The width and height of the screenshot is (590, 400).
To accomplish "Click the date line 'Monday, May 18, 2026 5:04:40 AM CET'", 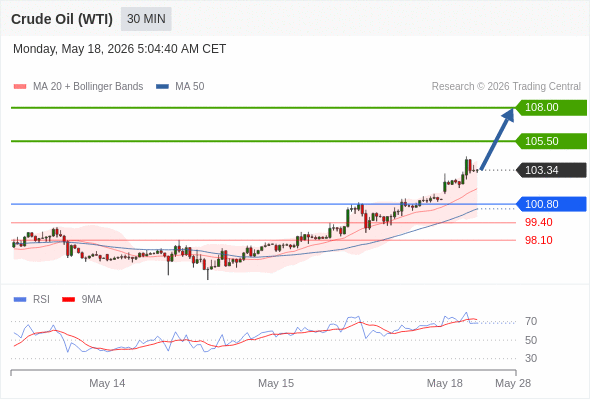I will 119,49.
